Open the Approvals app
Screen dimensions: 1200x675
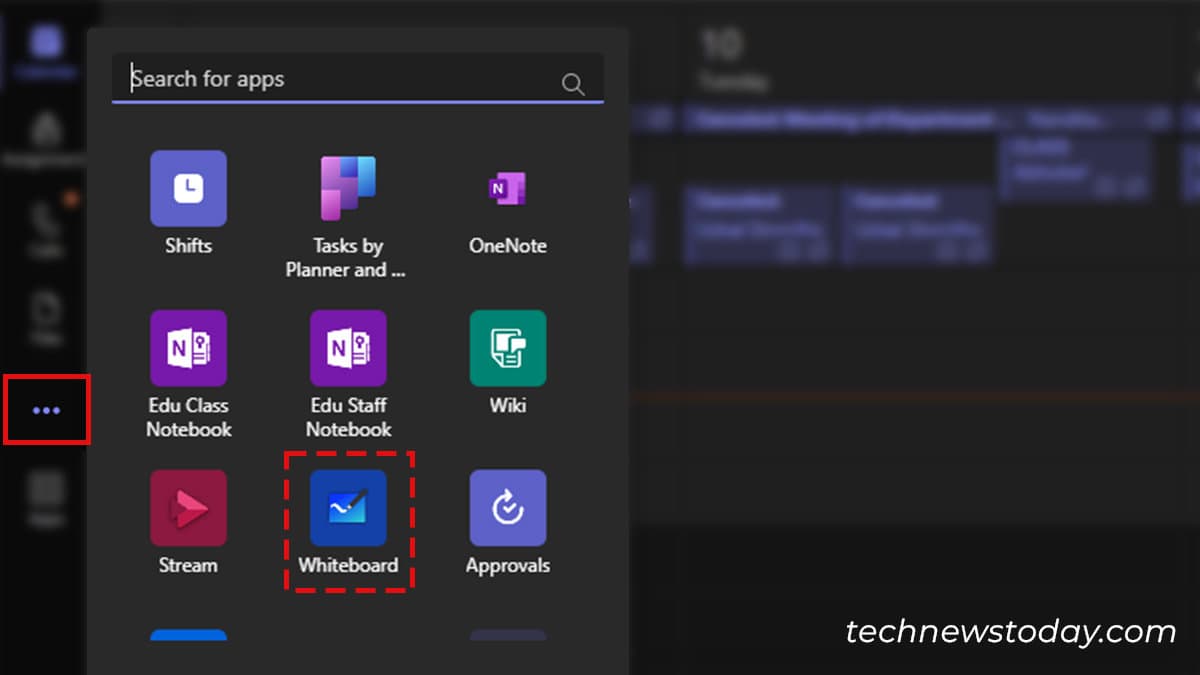pos(508,508)
